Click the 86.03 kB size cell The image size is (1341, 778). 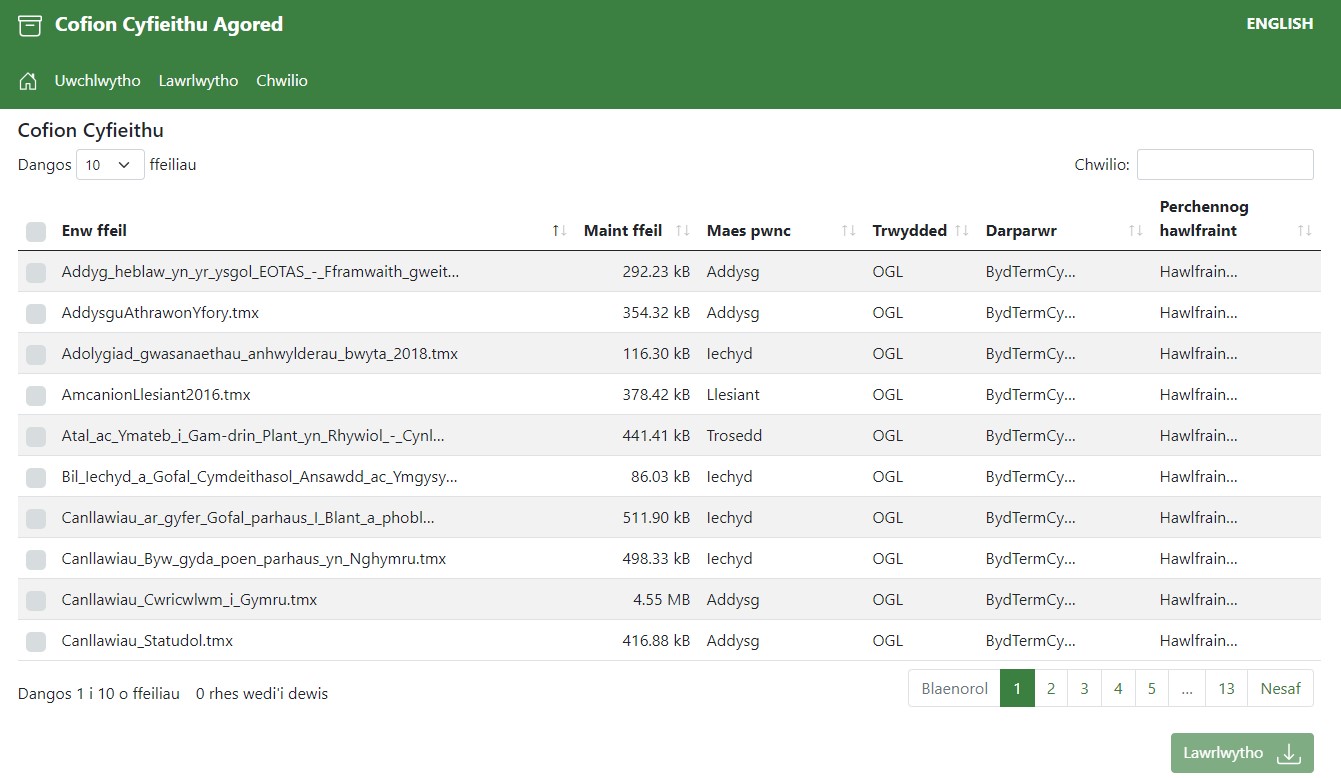coord(660,477)
